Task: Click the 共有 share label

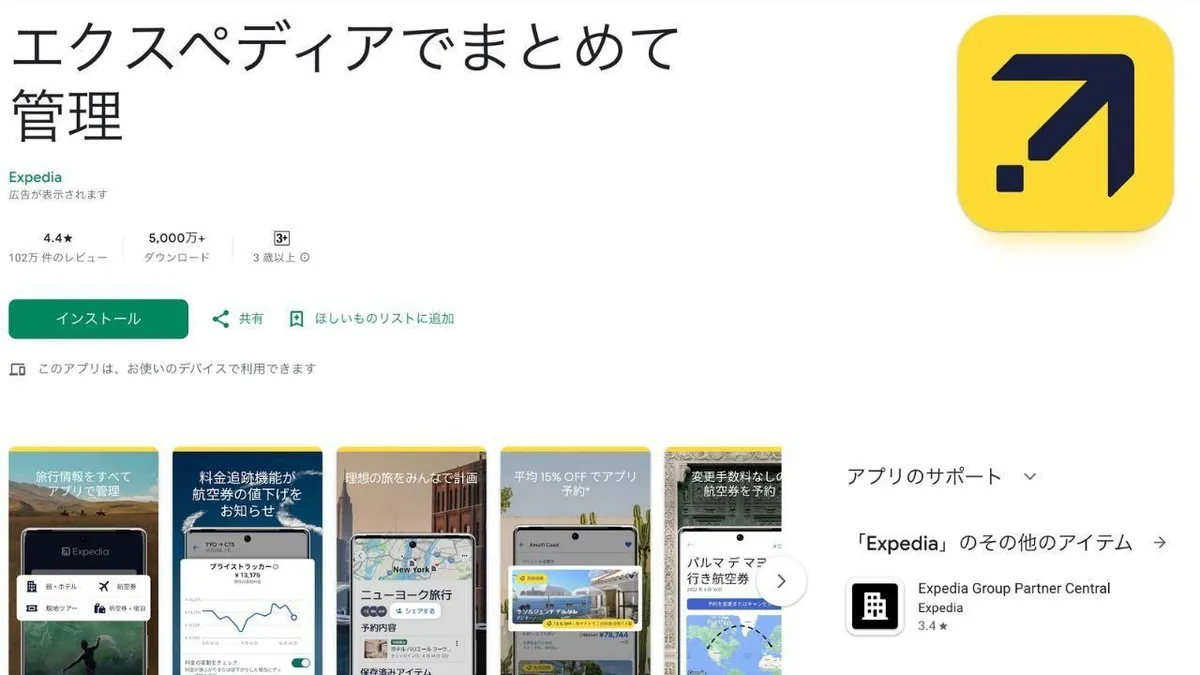Action: 251,319
